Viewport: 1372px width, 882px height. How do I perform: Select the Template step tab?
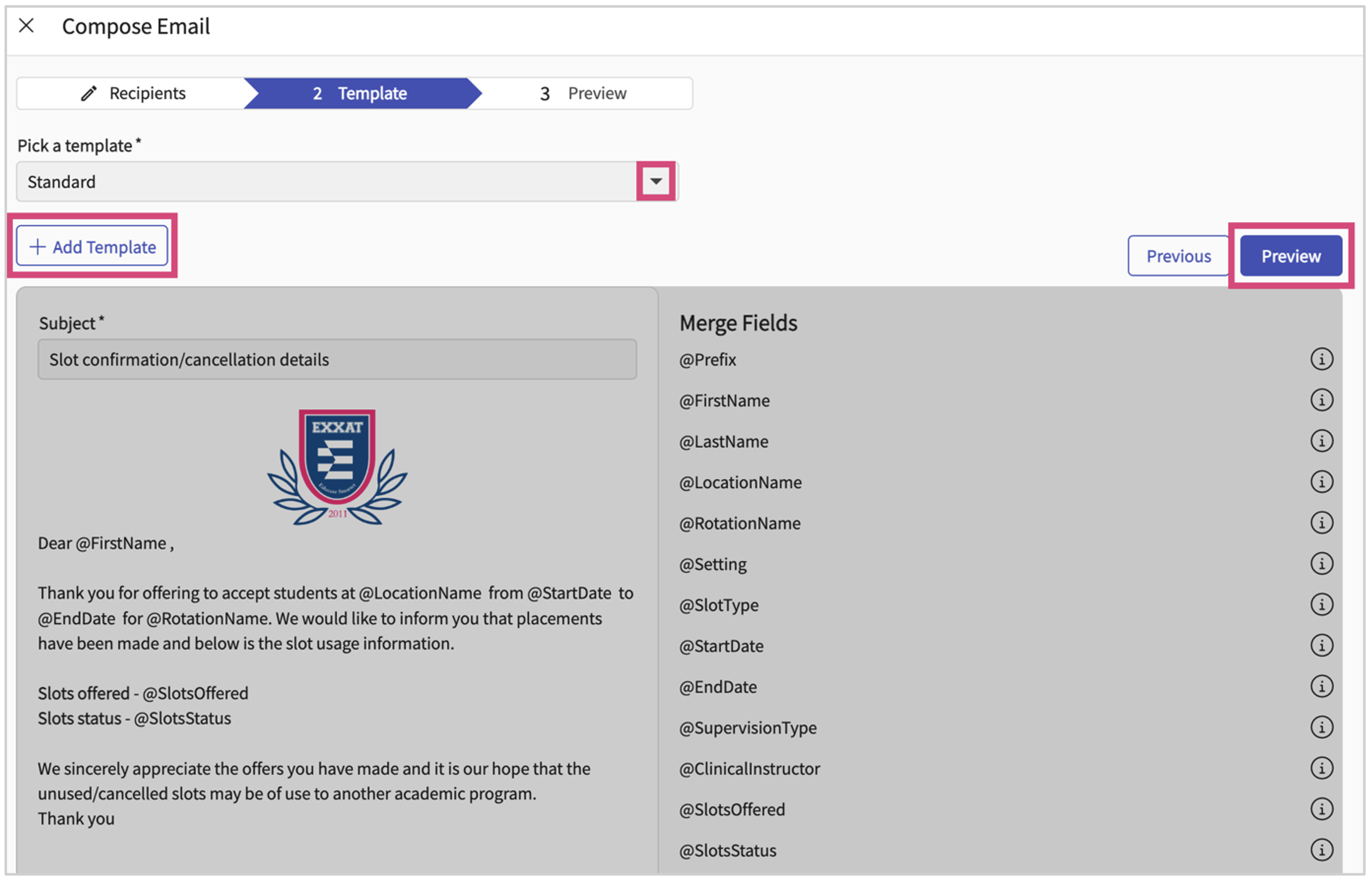(x=360, y=93)
